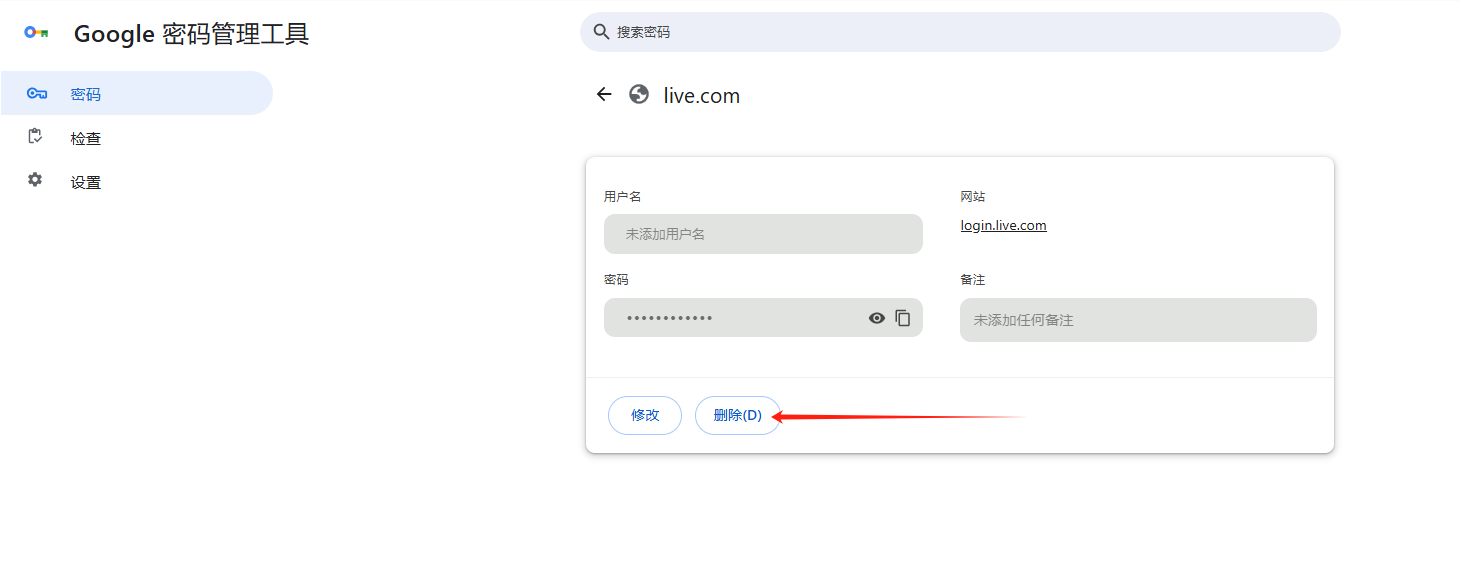This screenshot has height=575, width=1459.
Task: Click the 用户名 label
Action: tap(622, 196)
